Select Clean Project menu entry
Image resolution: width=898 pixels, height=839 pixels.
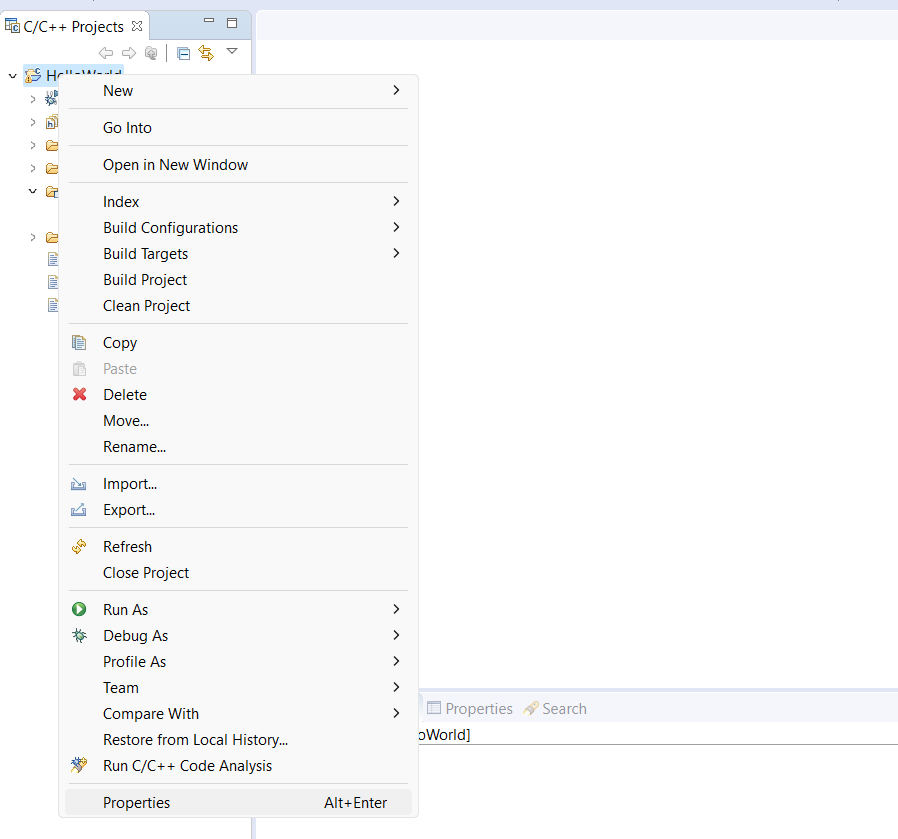point(146,306)
